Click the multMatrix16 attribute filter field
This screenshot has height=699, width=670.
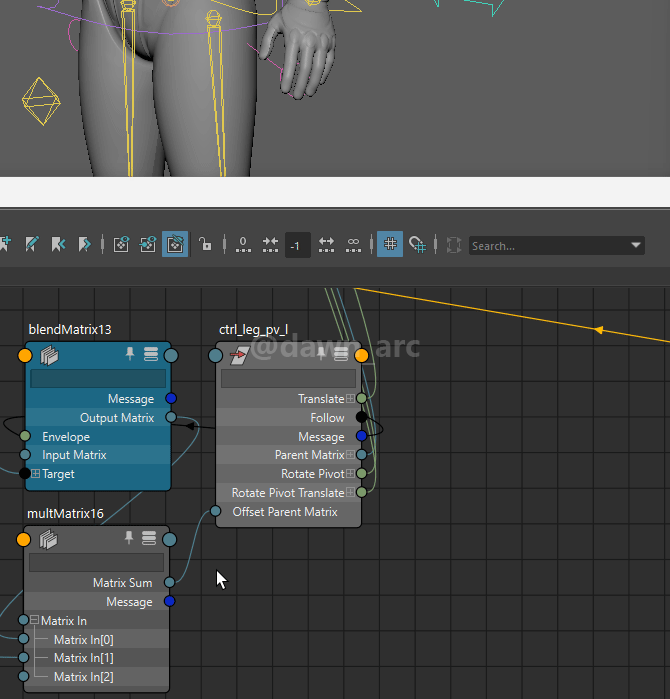click(96, 563)
